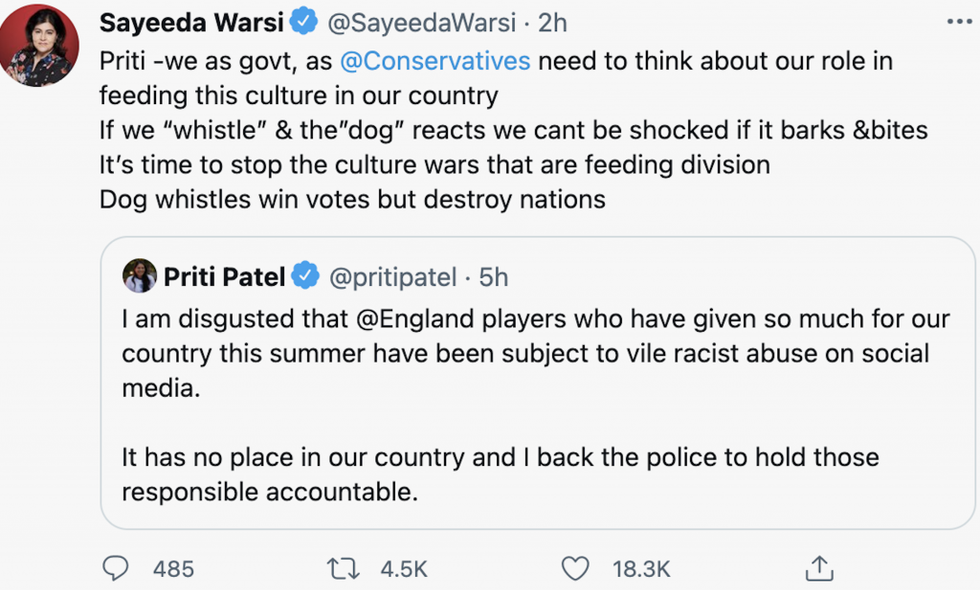Click the Sayeeda Warsi display name

coord(192,21)
